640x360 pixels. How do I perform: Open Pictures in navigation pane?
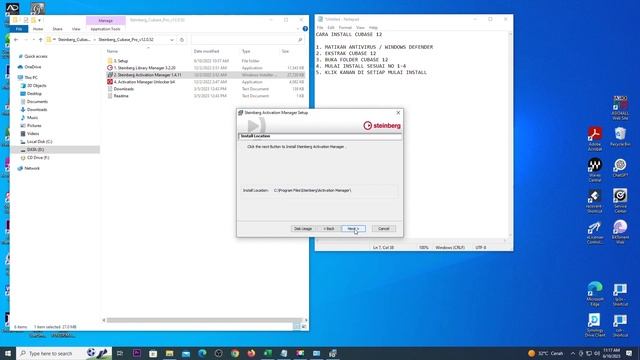pyautogui.click(x=34, y=126)
